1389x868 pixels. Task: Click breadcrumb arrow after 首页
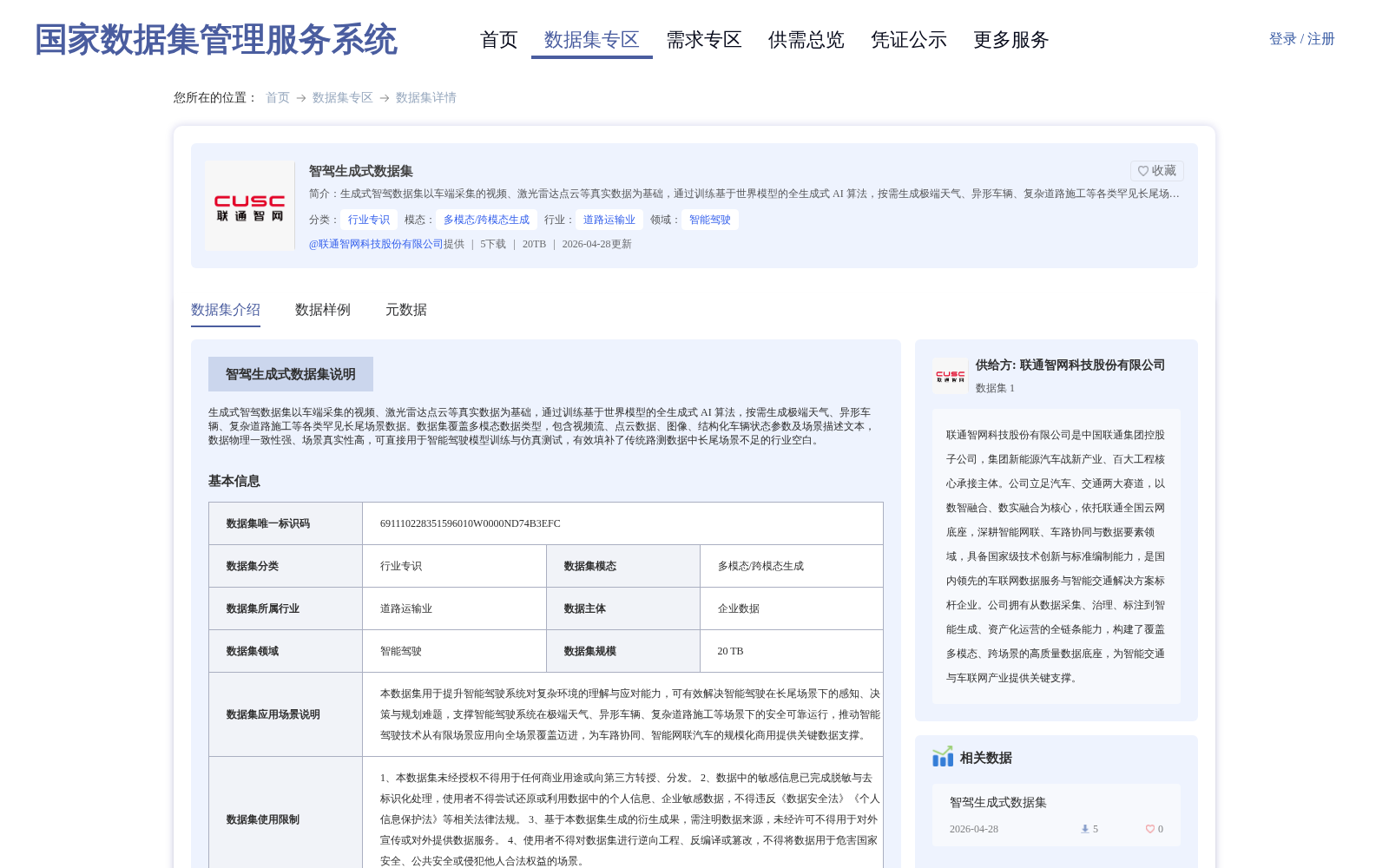(301, 98)
